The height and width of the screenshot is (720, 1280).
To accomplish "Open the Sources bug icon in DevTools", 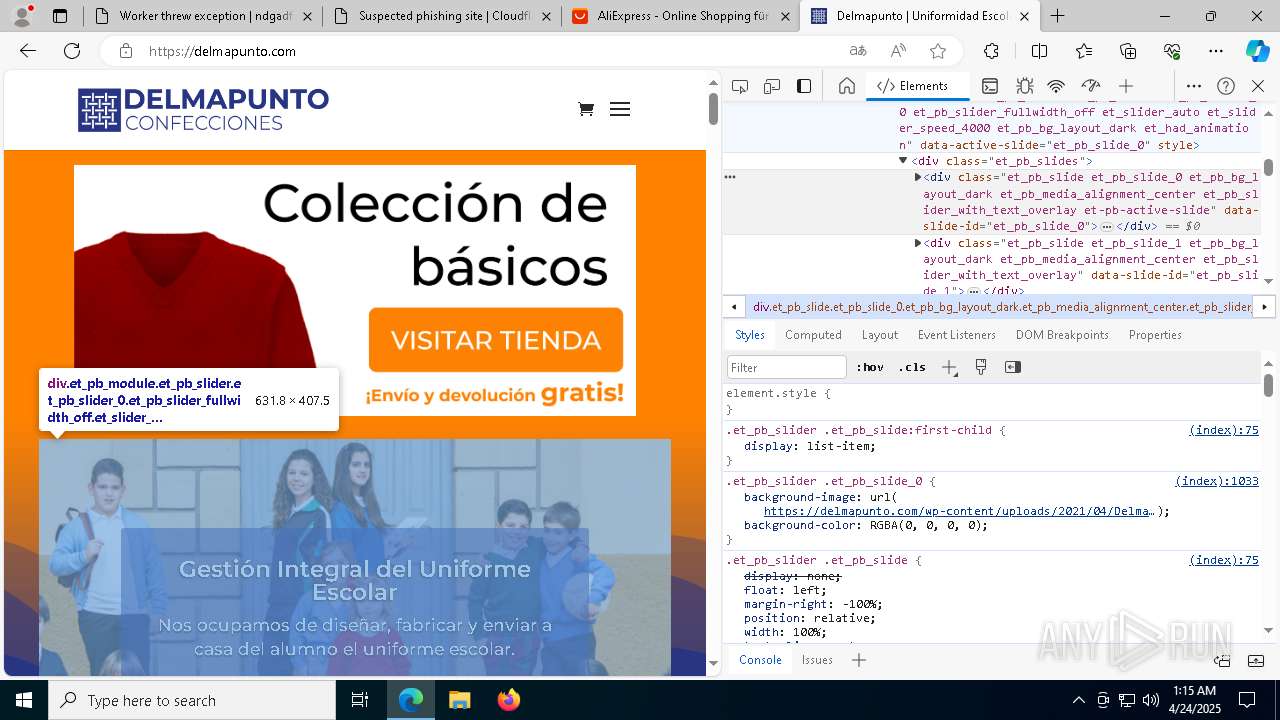I will (x=1024, y=86).
